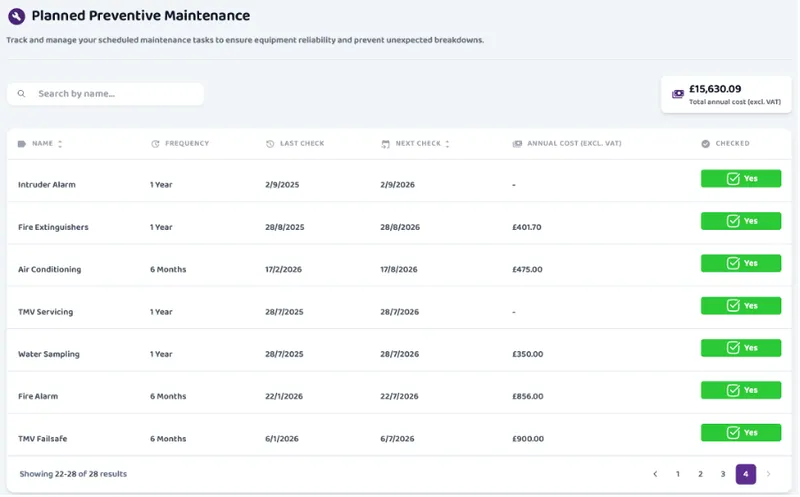This screenshot has width=800, height=497.
Task: Click the Checked column header label
Action: click(x=732, y=143)
